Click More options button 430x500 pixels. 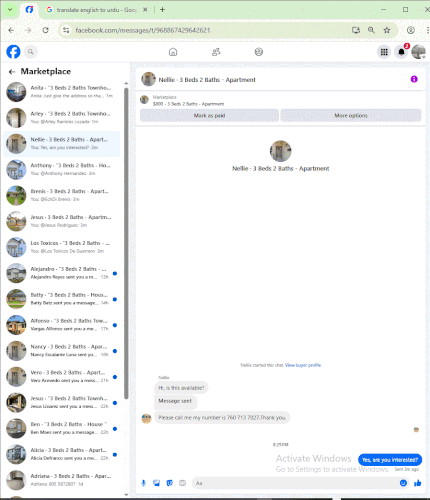pos(351,115)
